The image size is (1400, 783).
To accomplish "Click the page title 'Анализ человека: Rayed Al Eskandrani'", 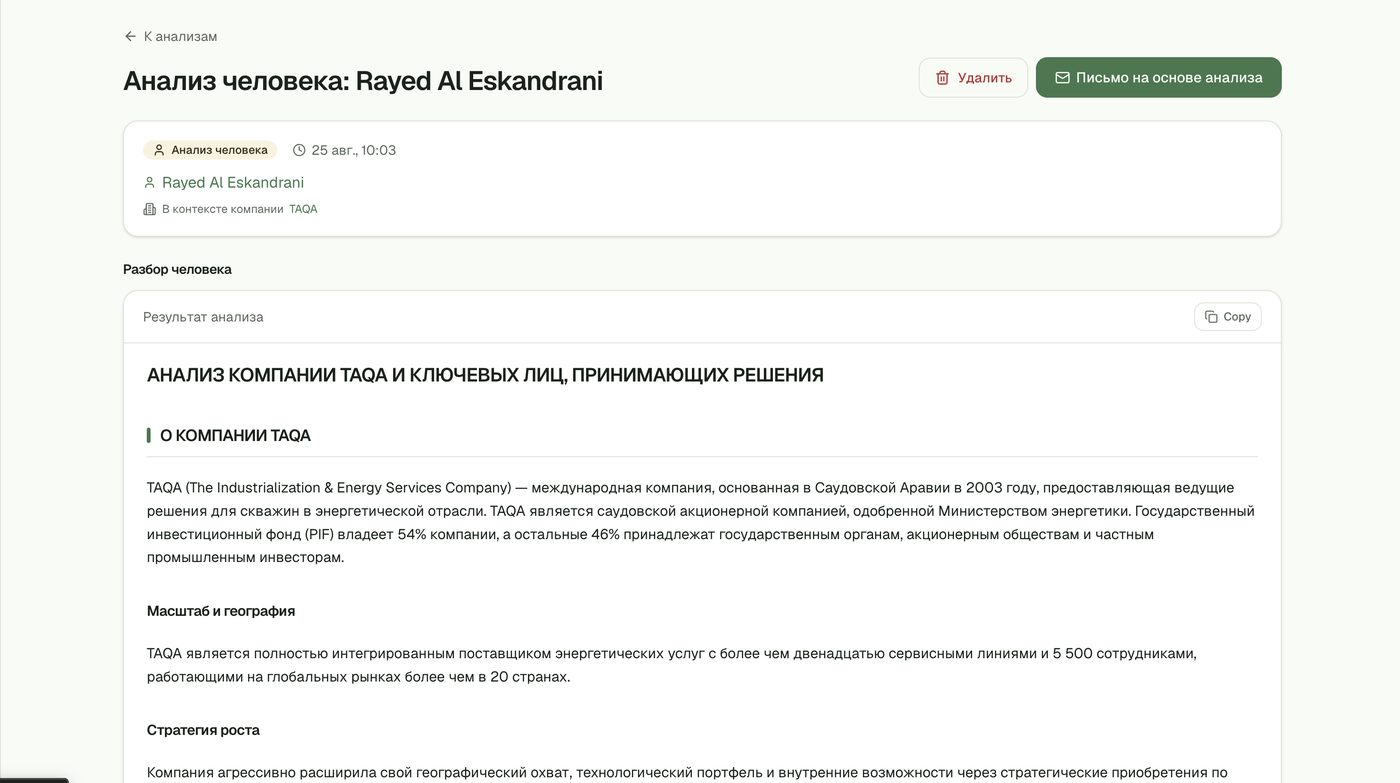I will click(x=363, y=81).
